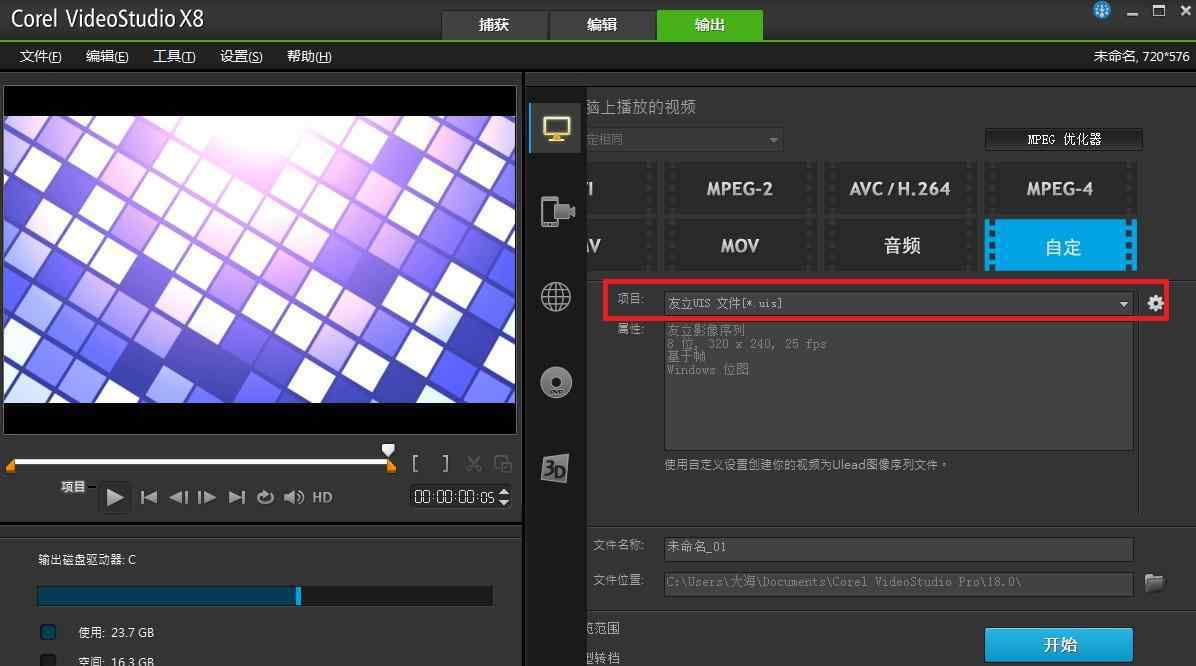This screenshot has height=666, width=1196.
Task: Click the 文件名称 input field
Action: tap(898, 547)
